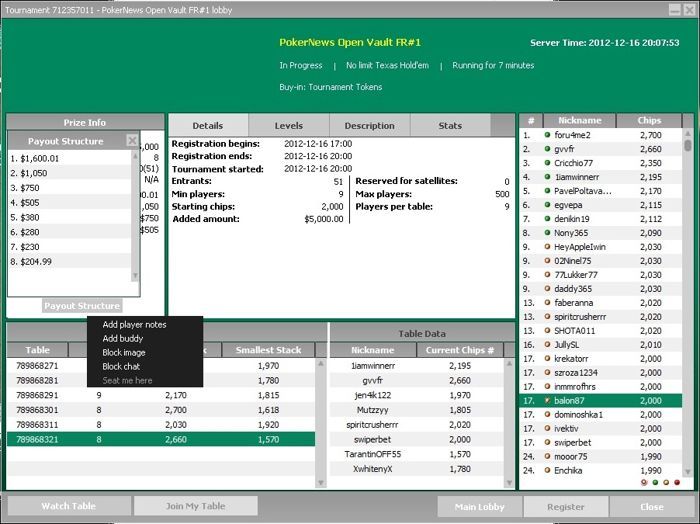Screen dimensions: 700x524
Task: Select Block chat in context menu
Action: (x=121, y=366)
